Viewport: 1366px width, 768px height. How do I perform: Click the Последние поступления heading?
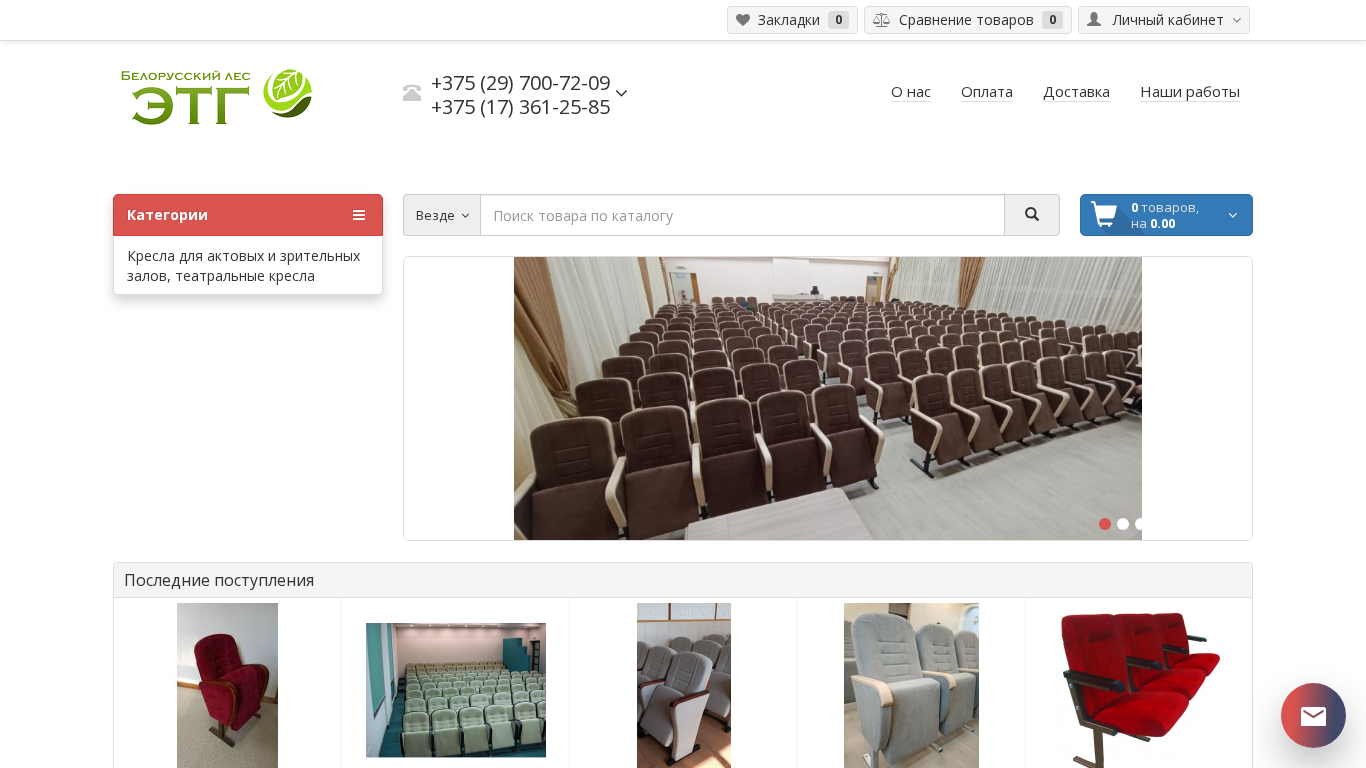click(219, 580)
